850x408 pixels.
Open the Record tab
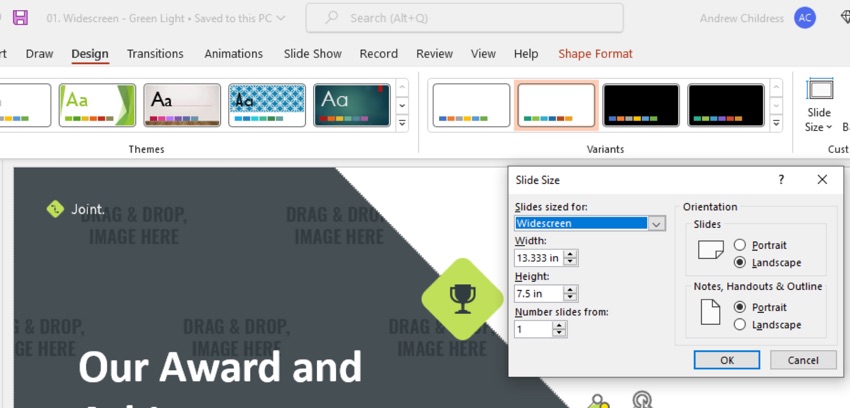click(x=378, y=54)
